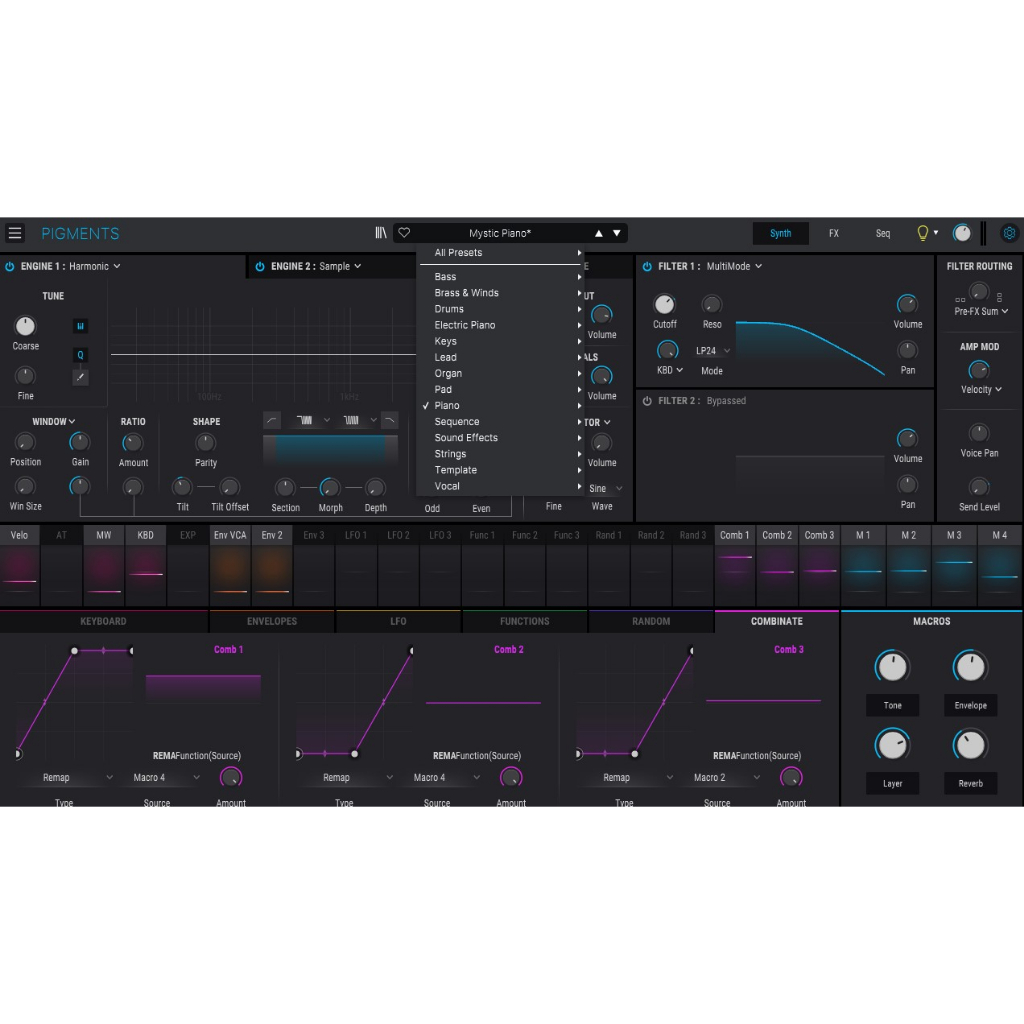Click the Q icon under Engine 1 Tune

[x=80, y=355]
